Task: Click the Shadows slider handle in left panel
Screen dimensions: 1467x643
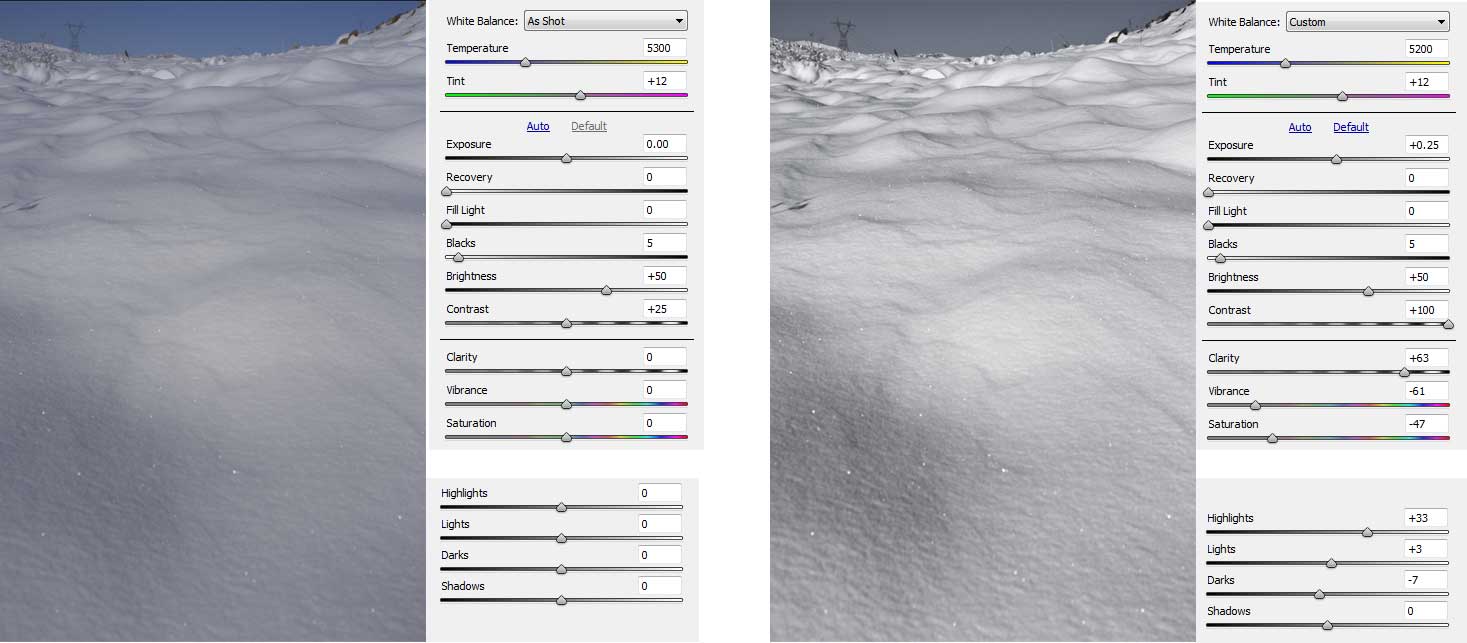Action: pos(561,600)
